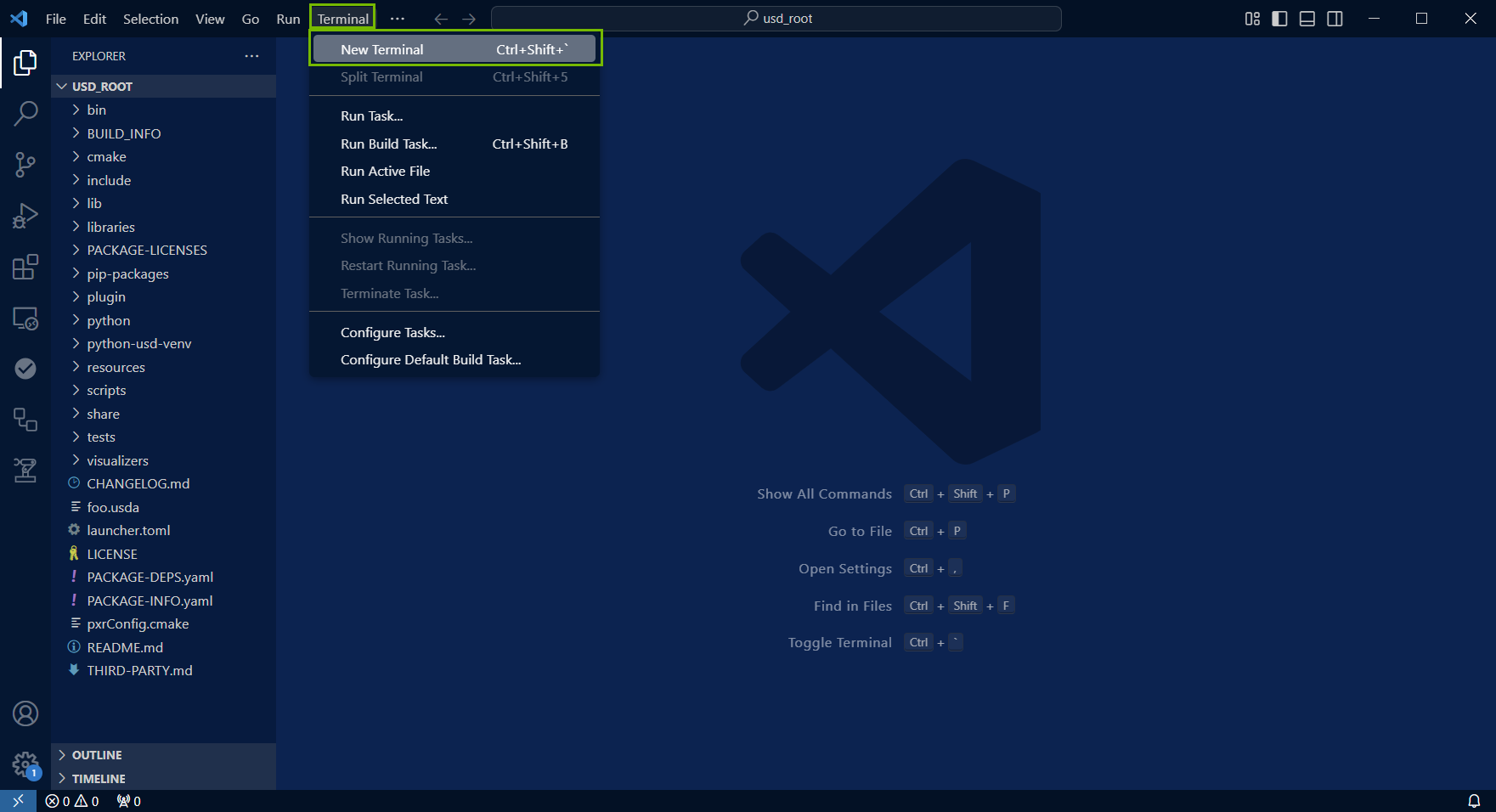Viewport: 1496px width, 812px height.
Task: Toggle the secondary side bar layout button
Action: (x=1335, y=19)
